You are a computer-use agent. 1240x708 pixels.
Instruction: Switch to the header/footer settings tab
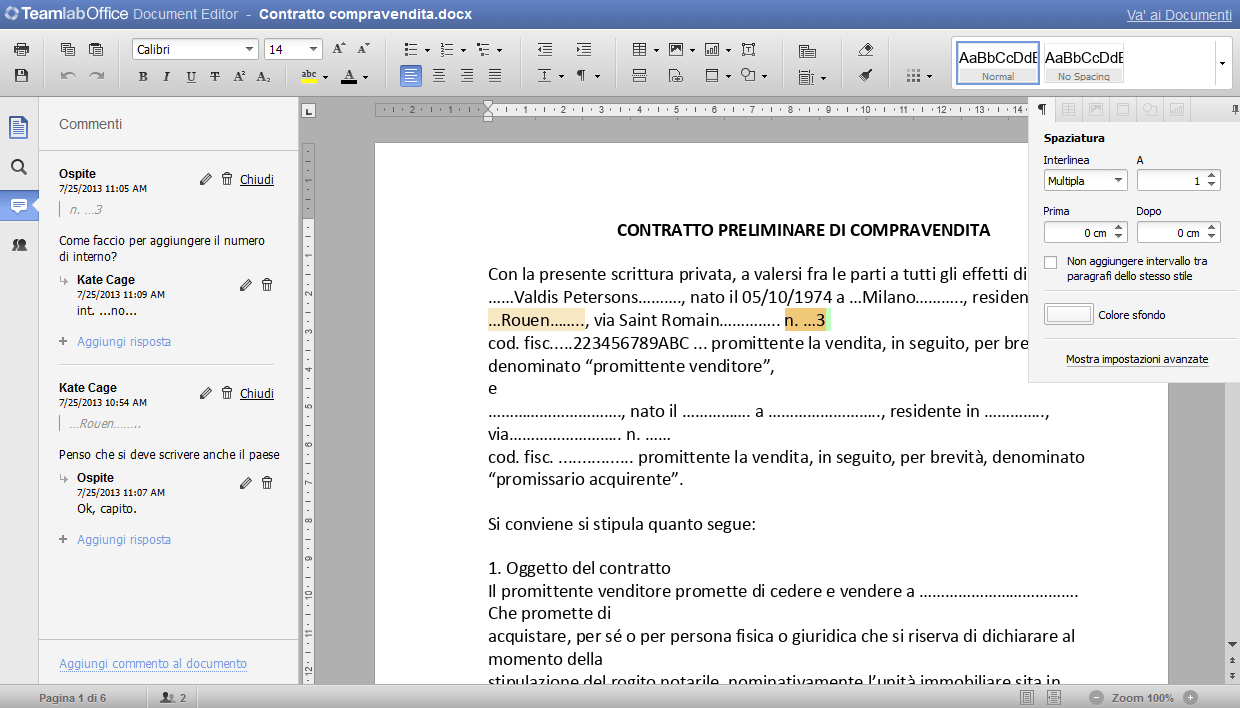coord(1123,108)
